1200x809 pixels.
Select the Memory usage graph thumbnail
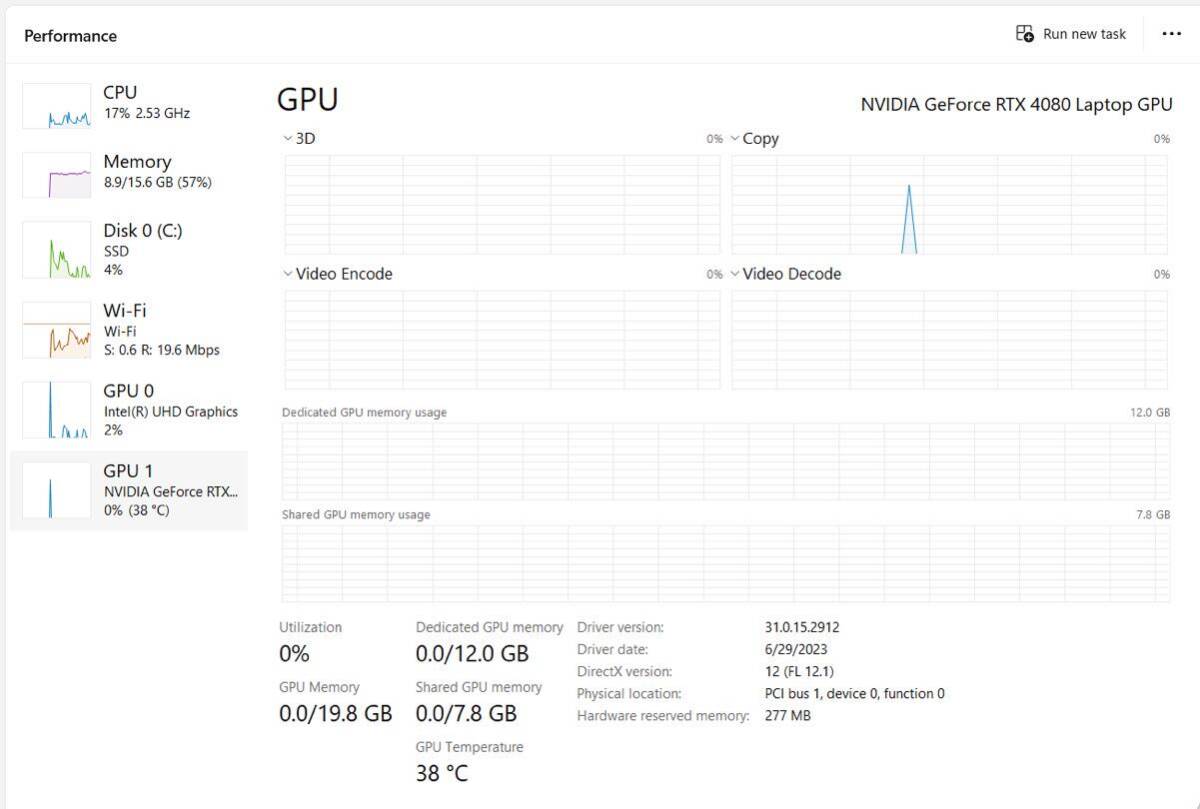[56, 175]
